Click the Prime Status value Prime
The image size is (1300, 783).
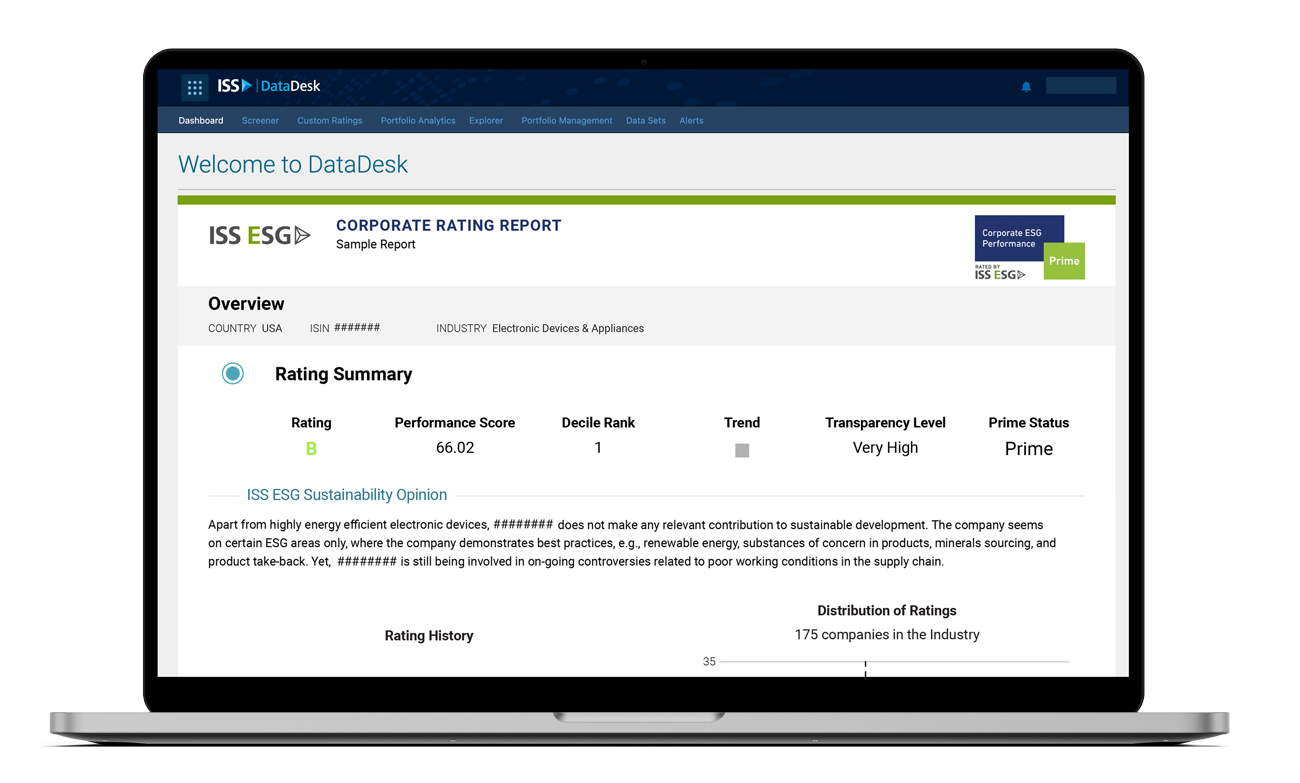point(1029,449)
